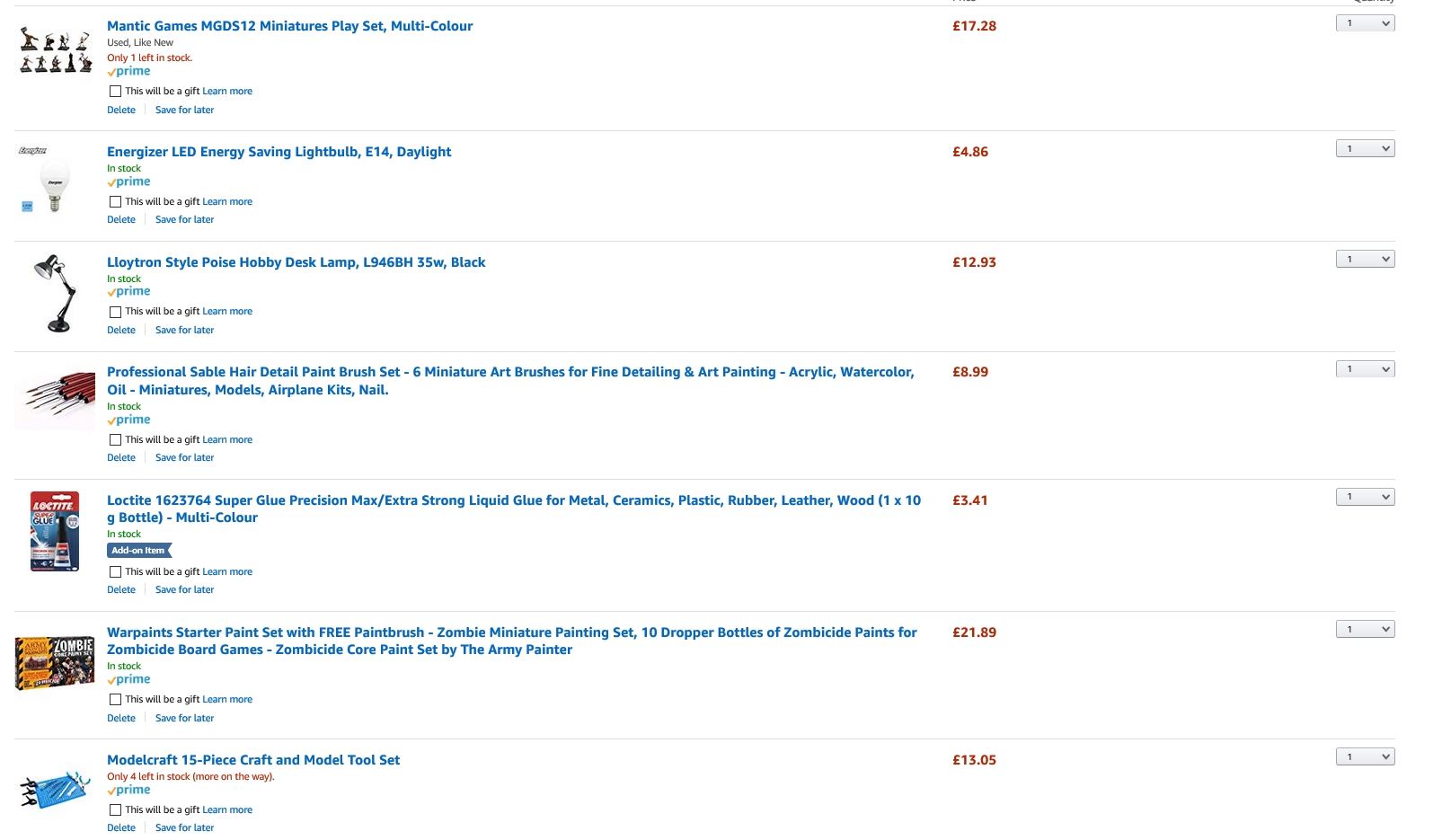Image resolution: width=1442 pixels, height=840 pixels.
Task: Enable gift option for Modelcraft tool set
Action: [115, 810]
